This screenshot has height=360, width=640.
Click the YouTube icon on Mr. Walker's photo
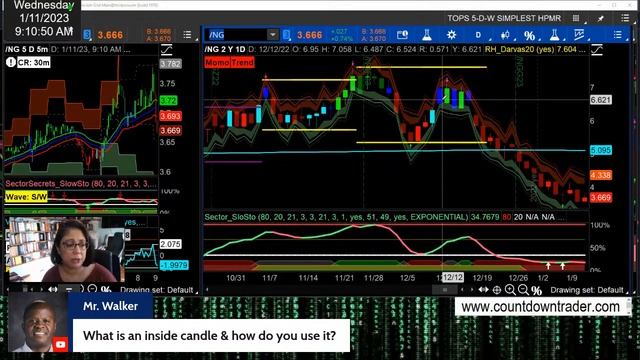click(60, 344)
